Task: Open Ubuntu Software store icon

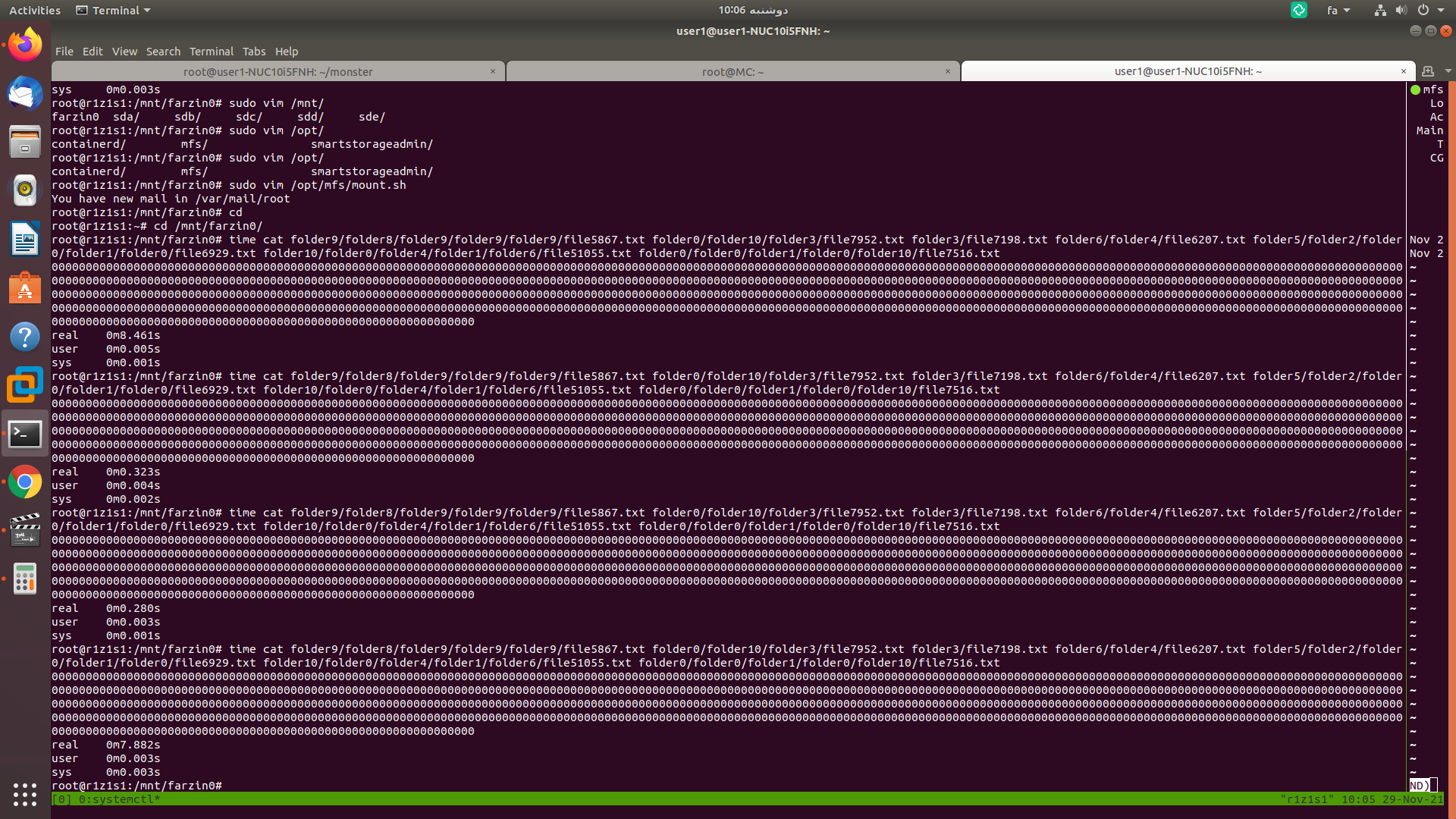Action: [x=25, y=288]
